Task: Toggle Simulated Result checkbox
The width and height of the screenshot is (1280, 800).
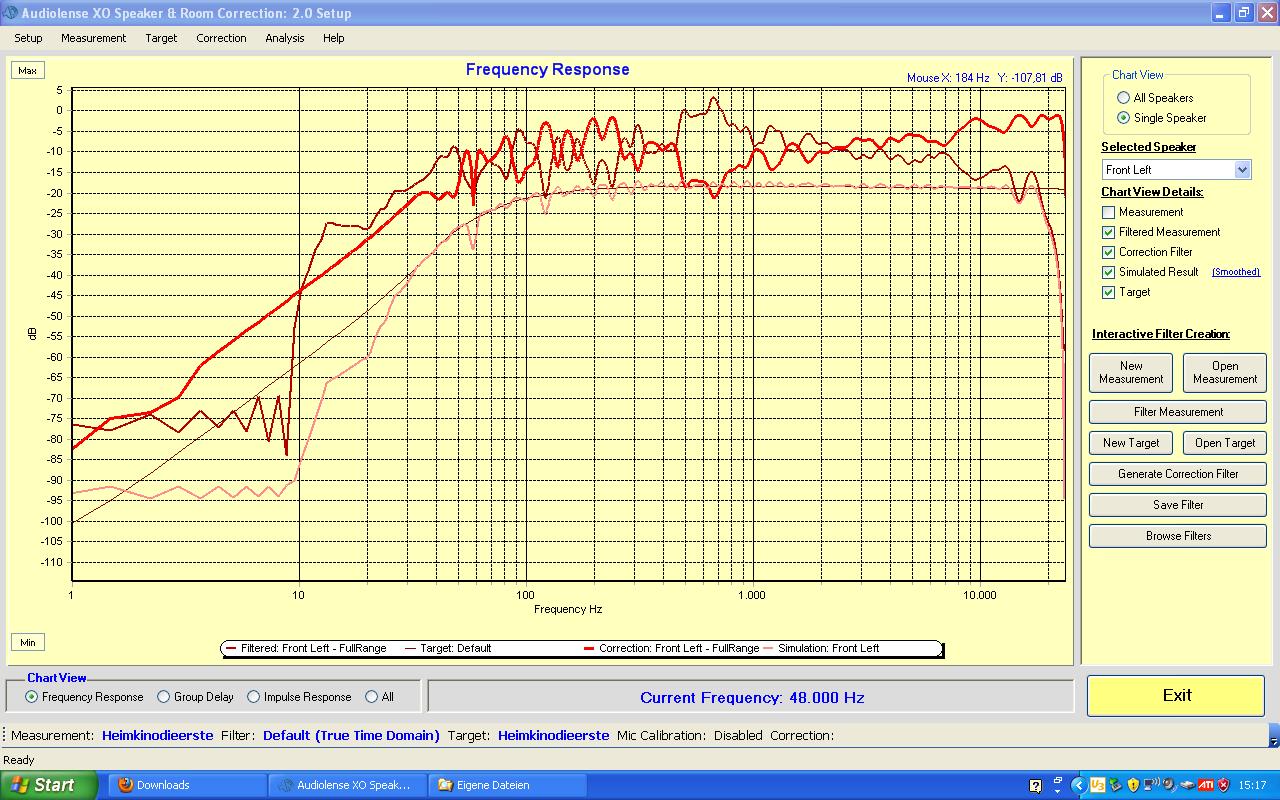Action: [1108, 272]
